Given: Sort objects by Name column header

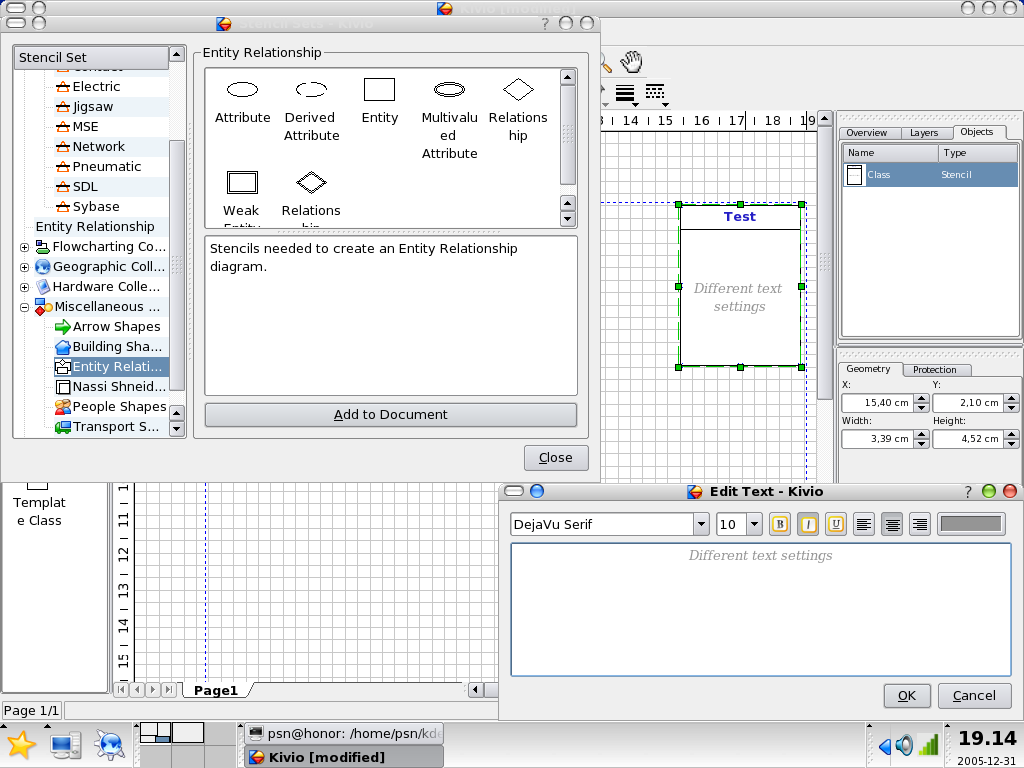Looking at the screenshot, I should [x=891, y=153].
